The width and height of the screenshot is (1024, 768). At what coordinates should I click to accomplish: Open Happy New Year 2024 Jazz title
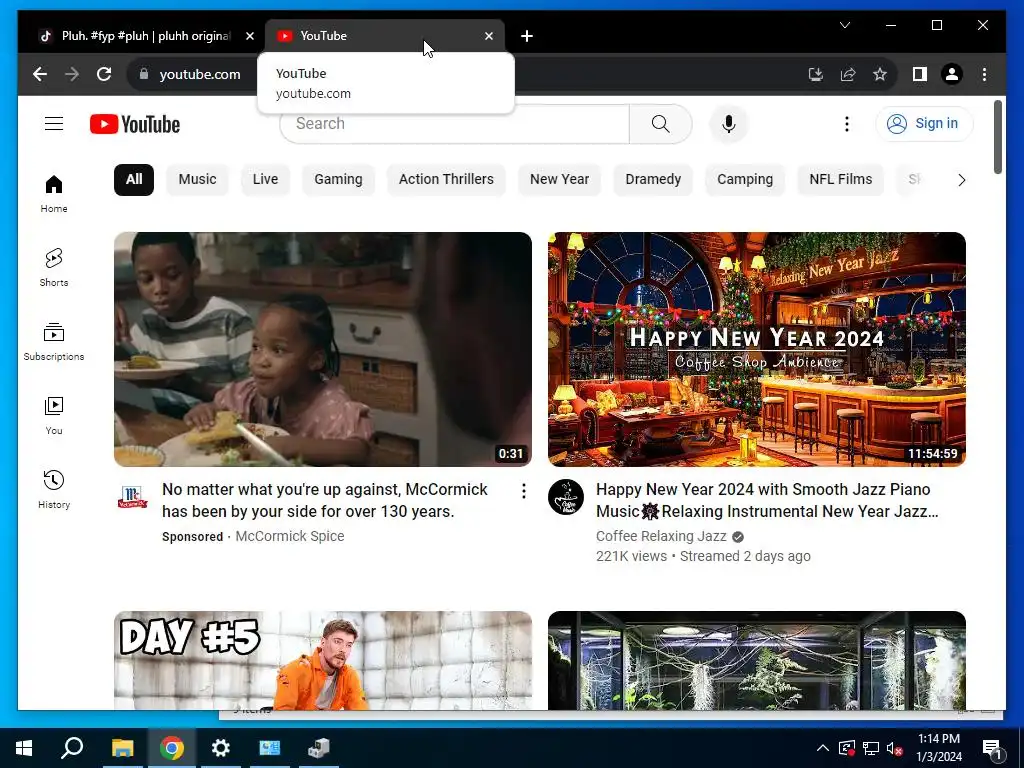click(x=767, y=500)
